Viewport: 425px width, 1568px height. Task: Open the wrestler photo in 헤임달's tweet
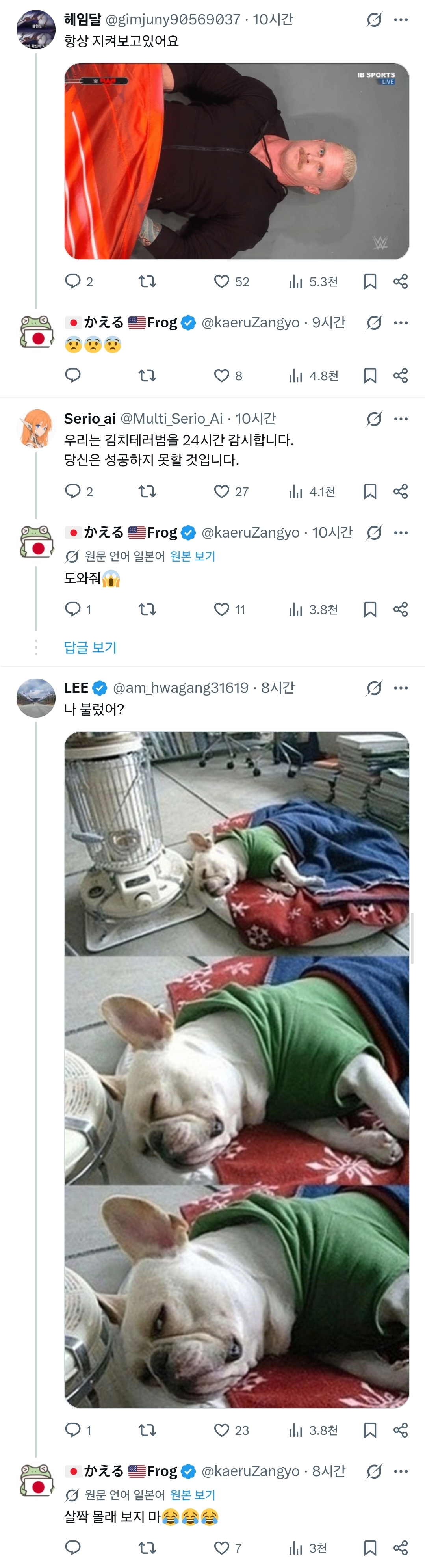[x=236, y=161]
